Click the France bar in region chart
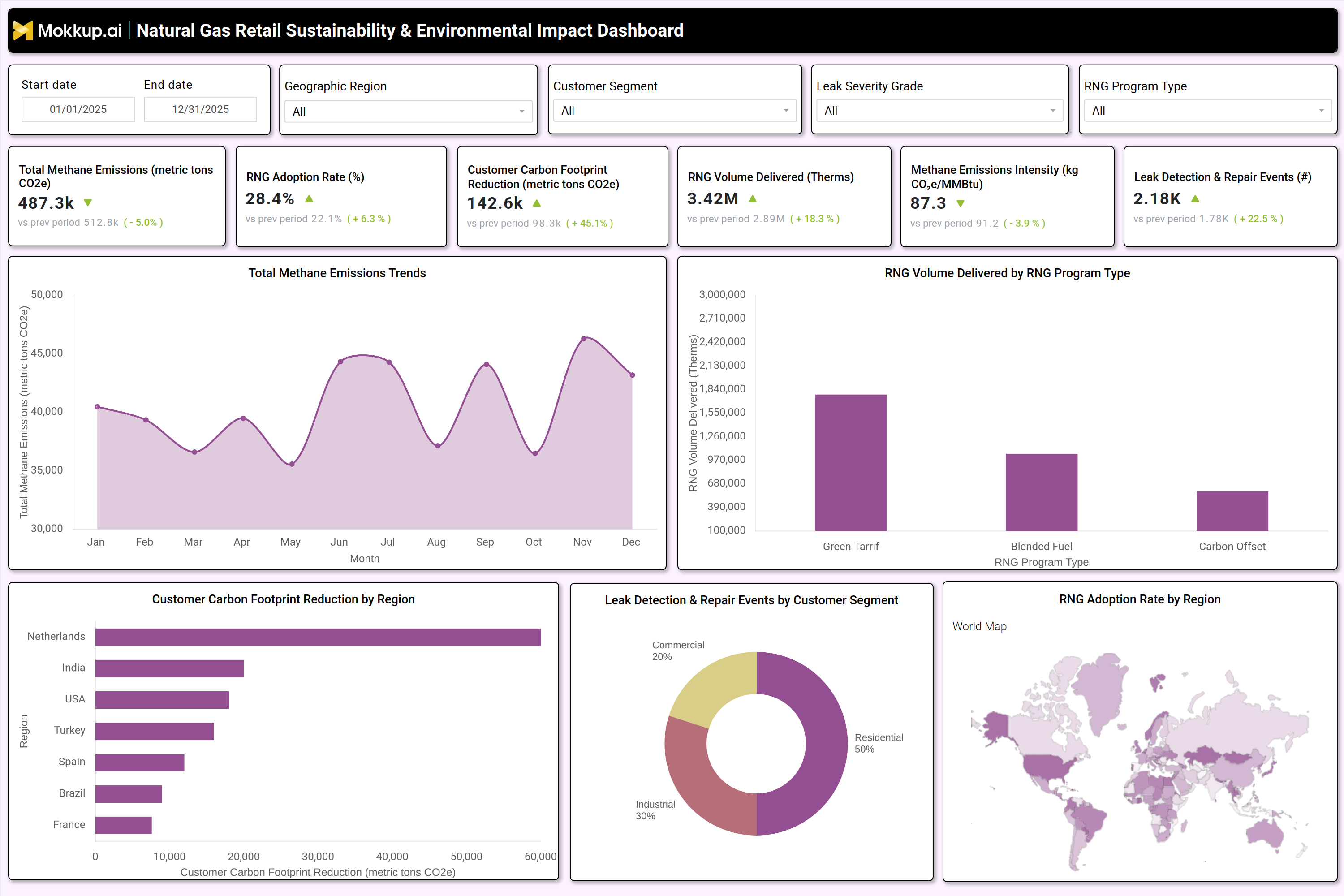The image size is (1344, 896). (124, 825)
